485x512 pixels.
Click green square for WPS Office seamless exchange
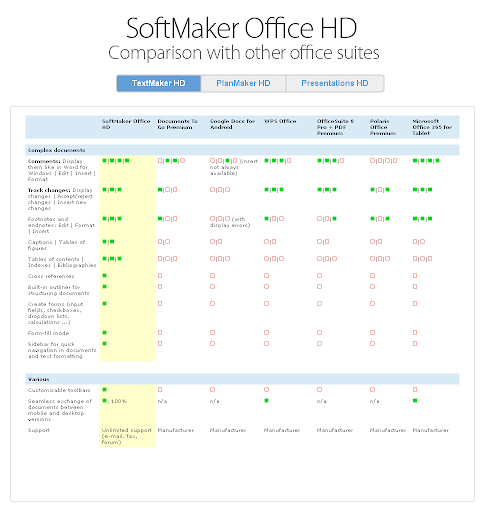pyautogui.click(x=266, y=400)
